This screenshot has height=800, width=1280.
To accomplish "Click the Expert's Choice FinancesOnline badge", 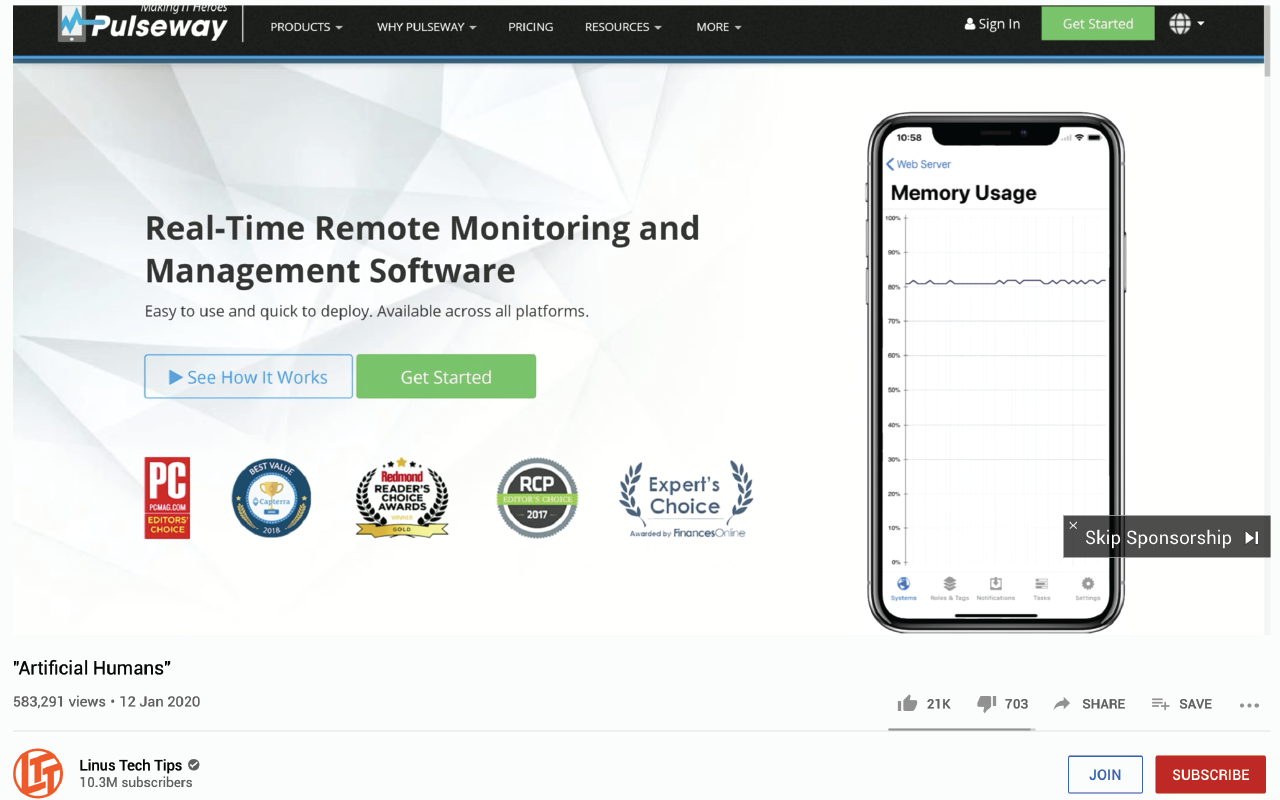I will [x=685, y=499].
